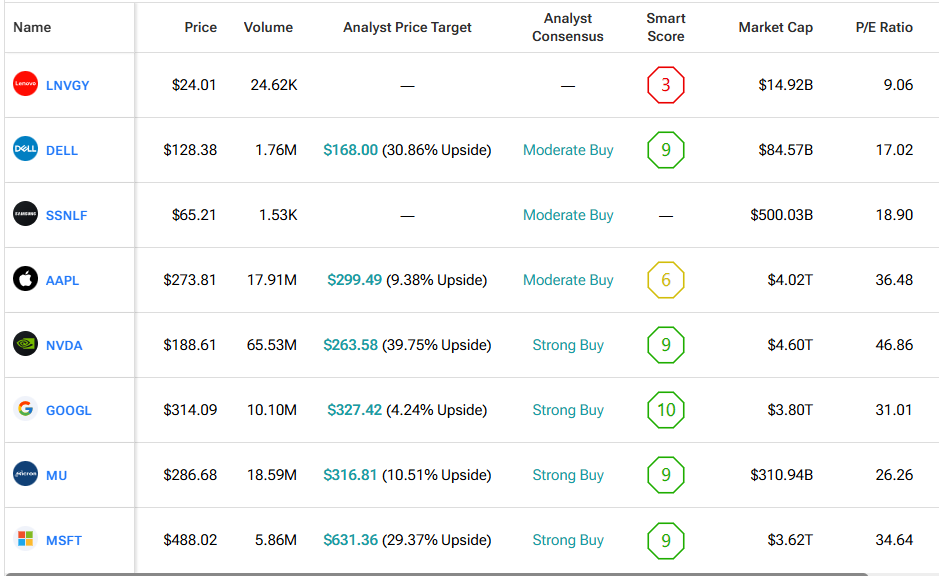Sort by P/E Ratio column header
The width and height of the screenshot is (939, 576).
click(x=883, y=27)
